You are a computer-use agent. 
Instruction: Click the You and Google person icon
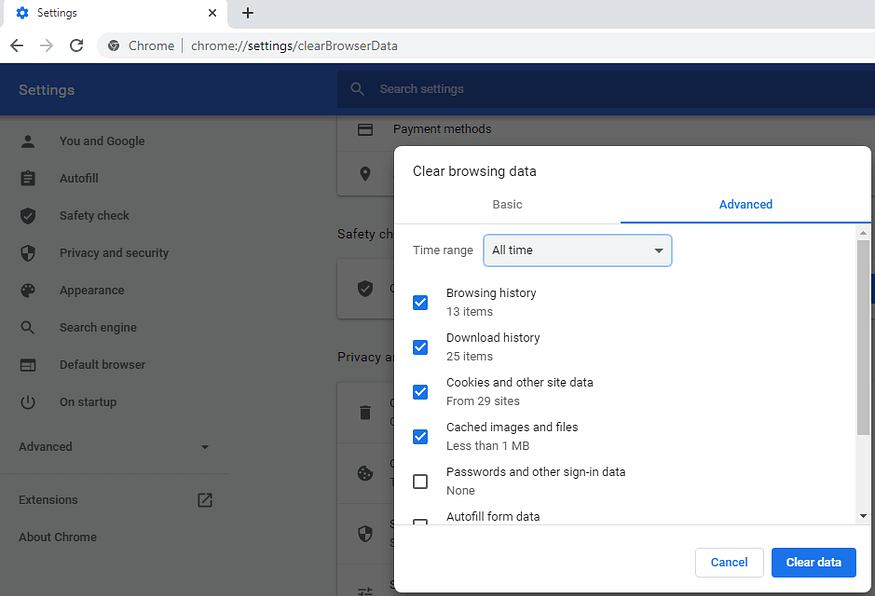click(28, 141)
